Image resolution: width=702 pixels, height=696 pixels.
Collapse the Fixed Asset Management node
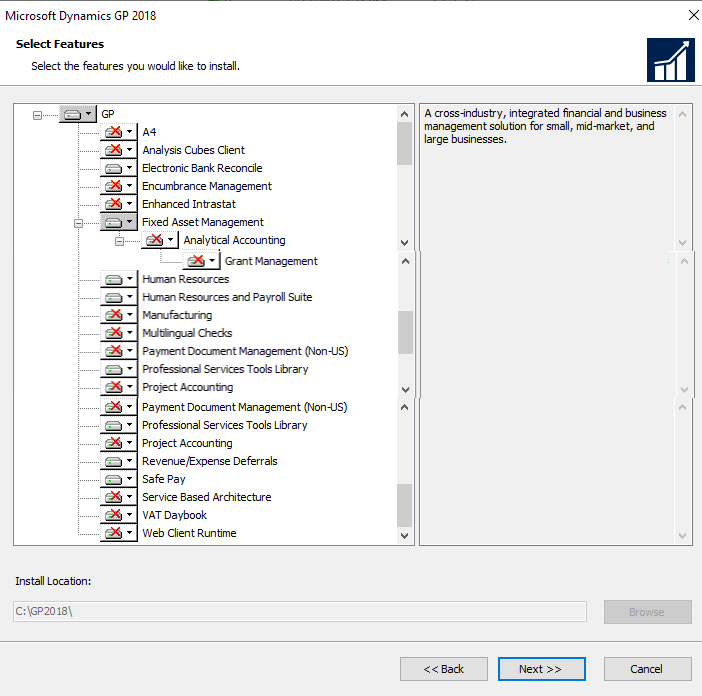(78, 223)
